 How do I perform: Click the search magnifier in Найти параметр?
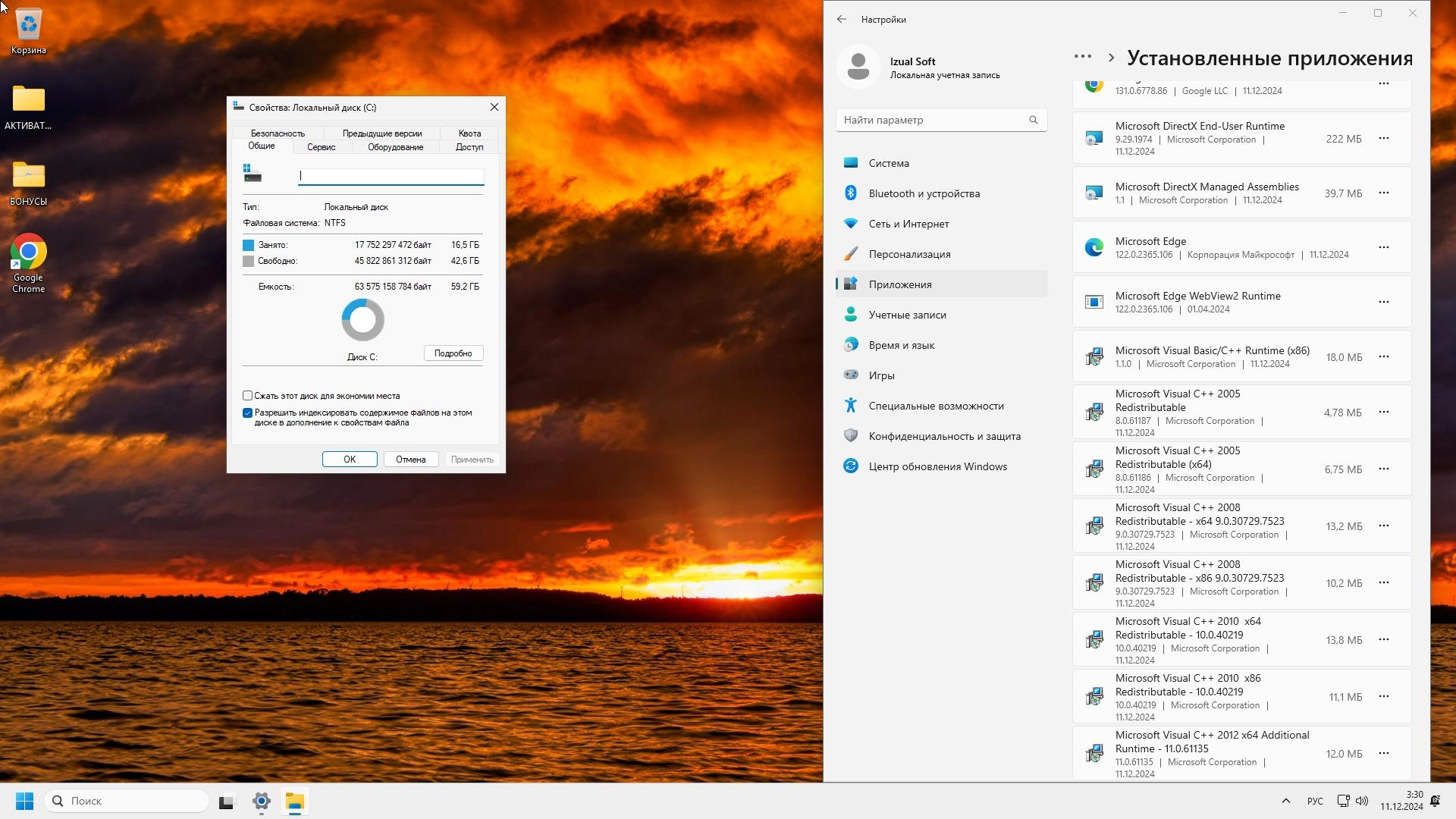tap(1033, 120)
